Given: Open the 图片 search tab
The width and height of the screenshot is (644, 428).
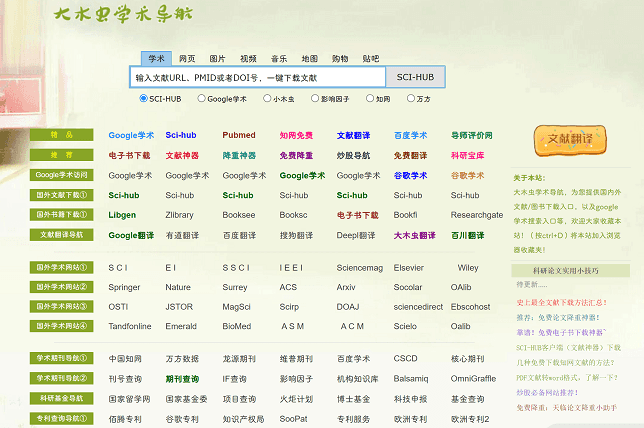Looking at the screenshot, I should coord(218,58).
